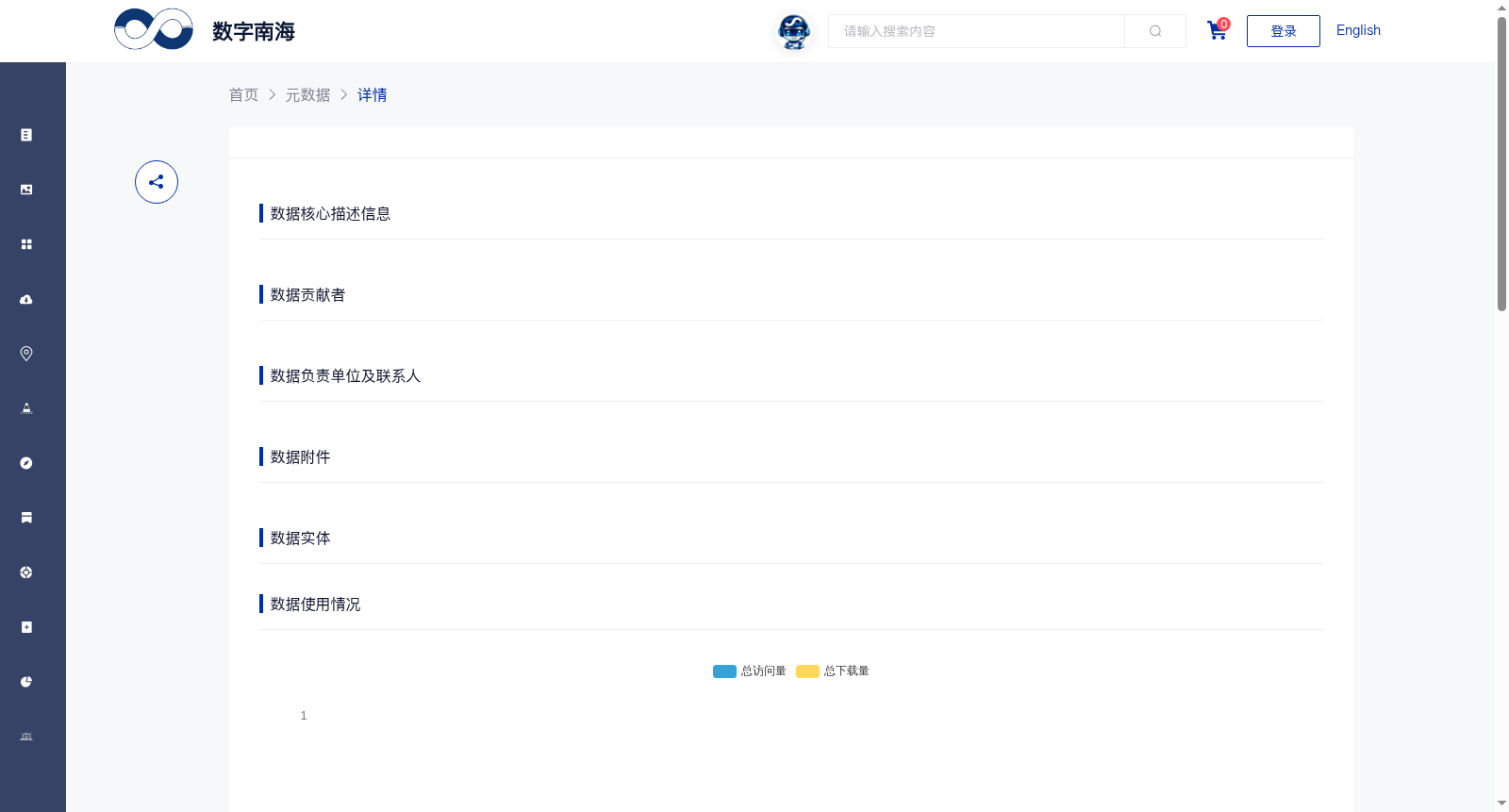The image size is (1509, 812).
Task: Click the ship sidebar icon
Action: [x=26, y=408]
